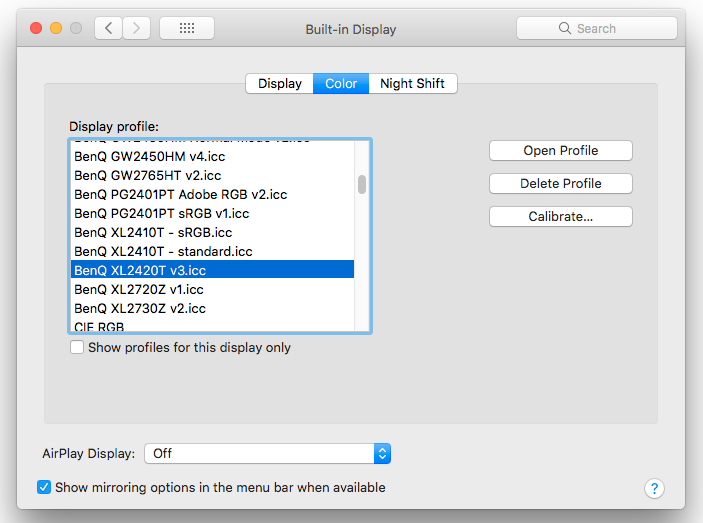
Task: Launch Calibrate... assistant
Action: point(560,216)
